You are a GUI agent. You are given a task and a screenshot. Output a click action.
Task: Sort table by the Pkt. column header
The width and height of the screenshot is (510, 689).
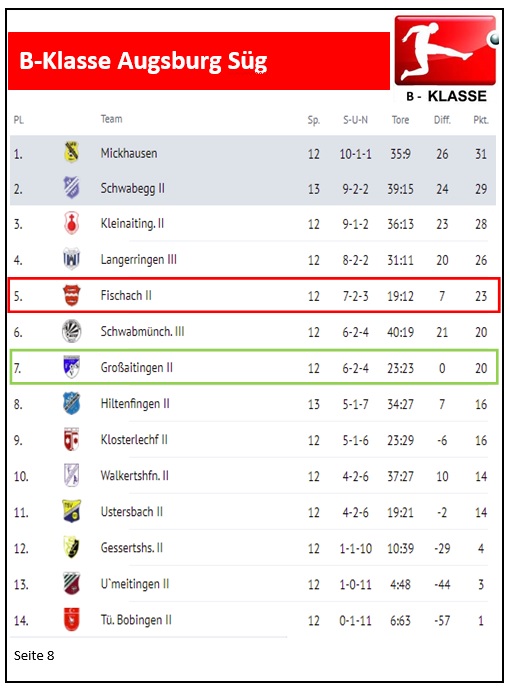(x=481, y=120)
